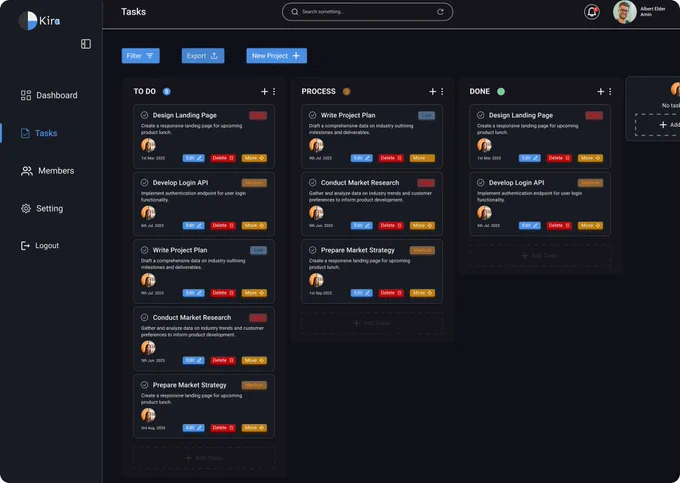
Task: Move Conduct Market Research in TO DO
Action: 254,360
